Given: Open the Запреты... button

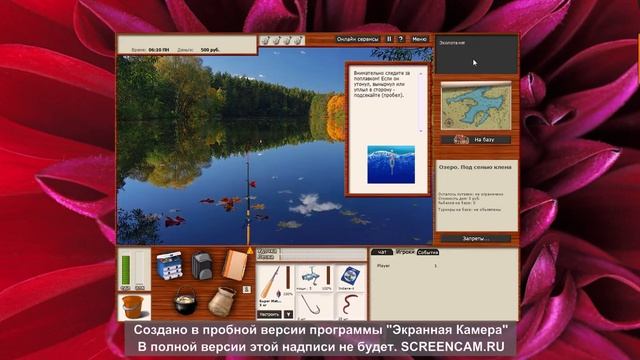Looking at the screenshot, I should 476,238.
